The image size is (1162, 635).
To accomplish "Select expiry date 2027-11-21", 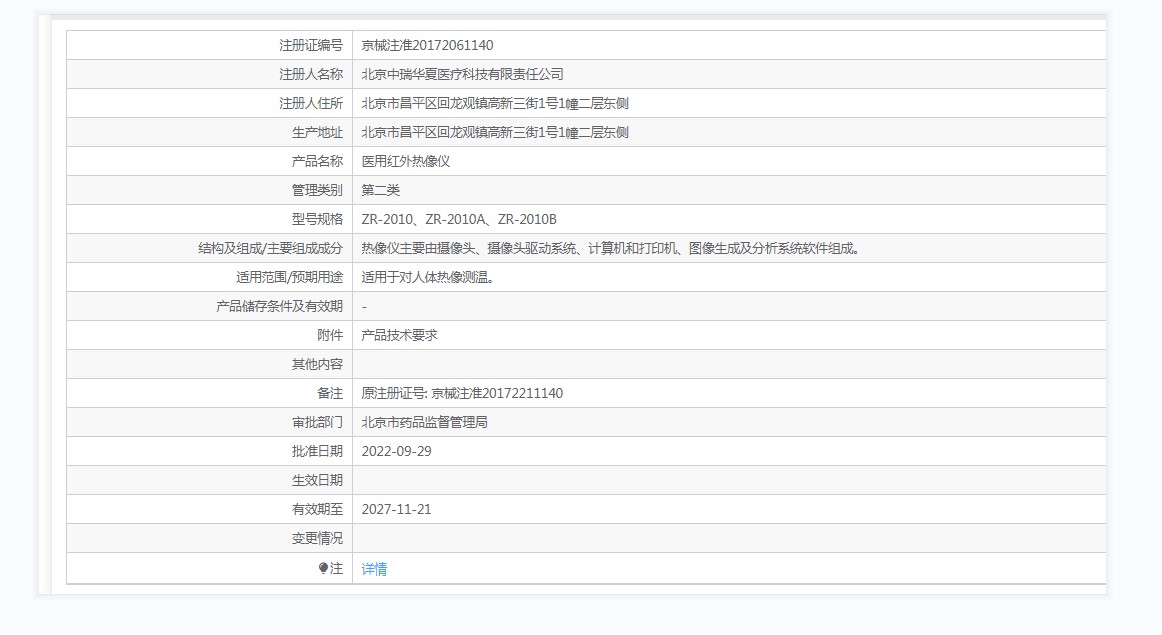I will [396, 509].
